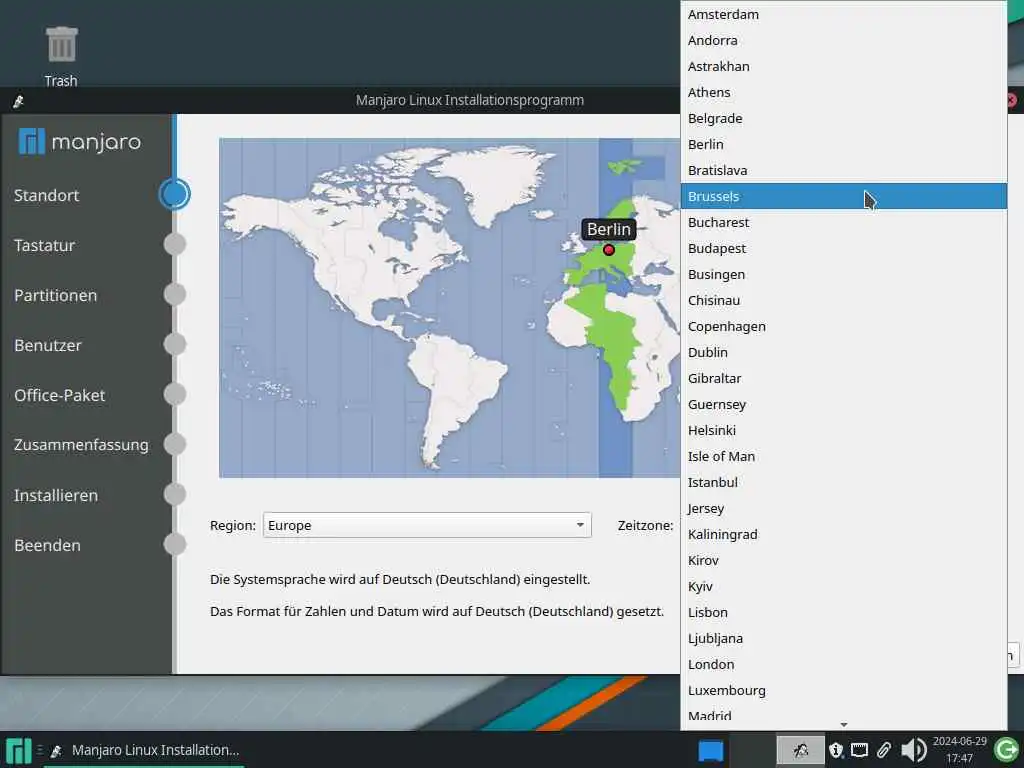Select Kyiv timezone entry
Image resolution: width=1024 pixels, height=768 pixels.
(x=844, y=586)
